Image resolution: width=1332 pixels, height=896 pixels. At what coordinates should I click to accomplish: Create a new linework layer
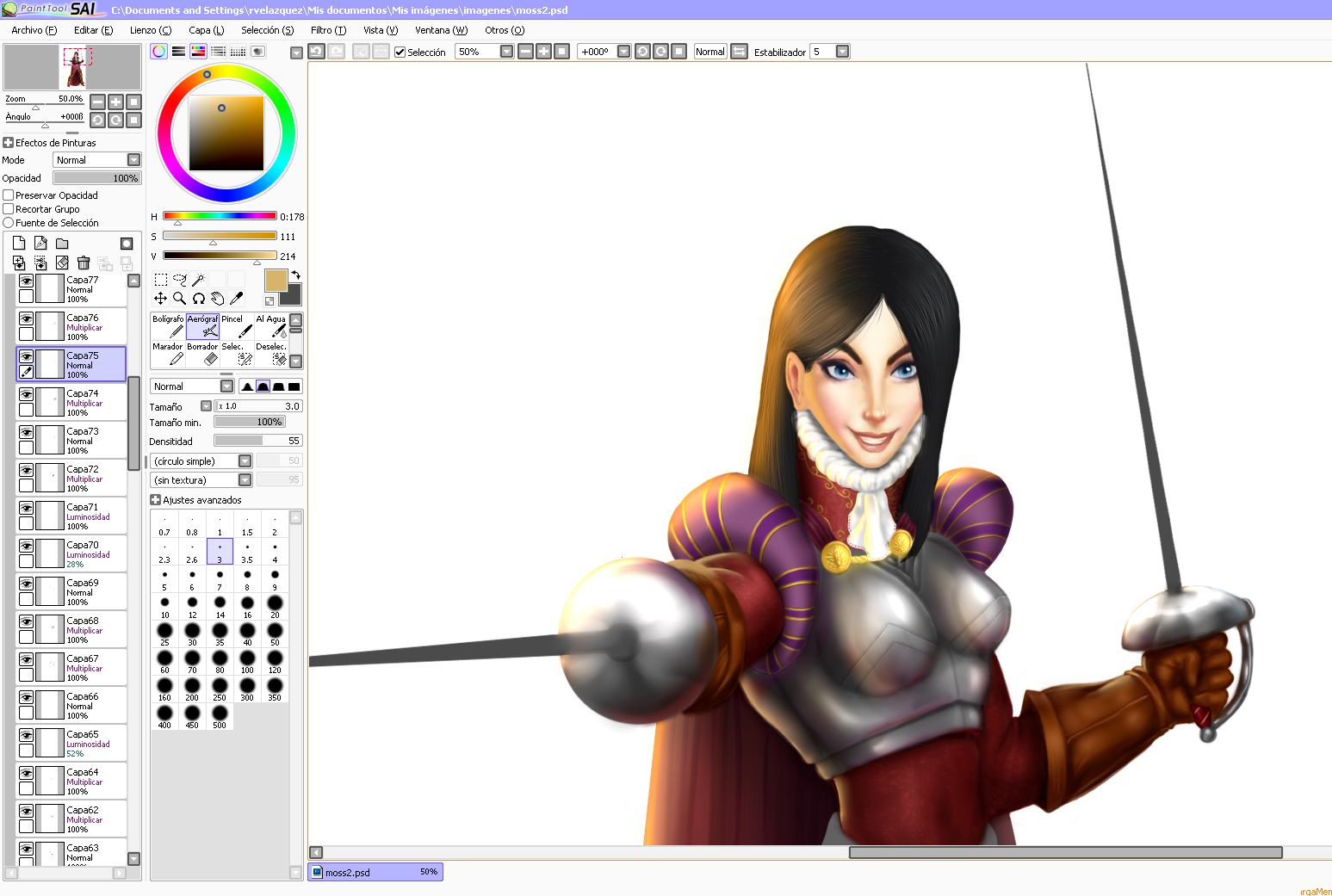[x=40, y=244]
